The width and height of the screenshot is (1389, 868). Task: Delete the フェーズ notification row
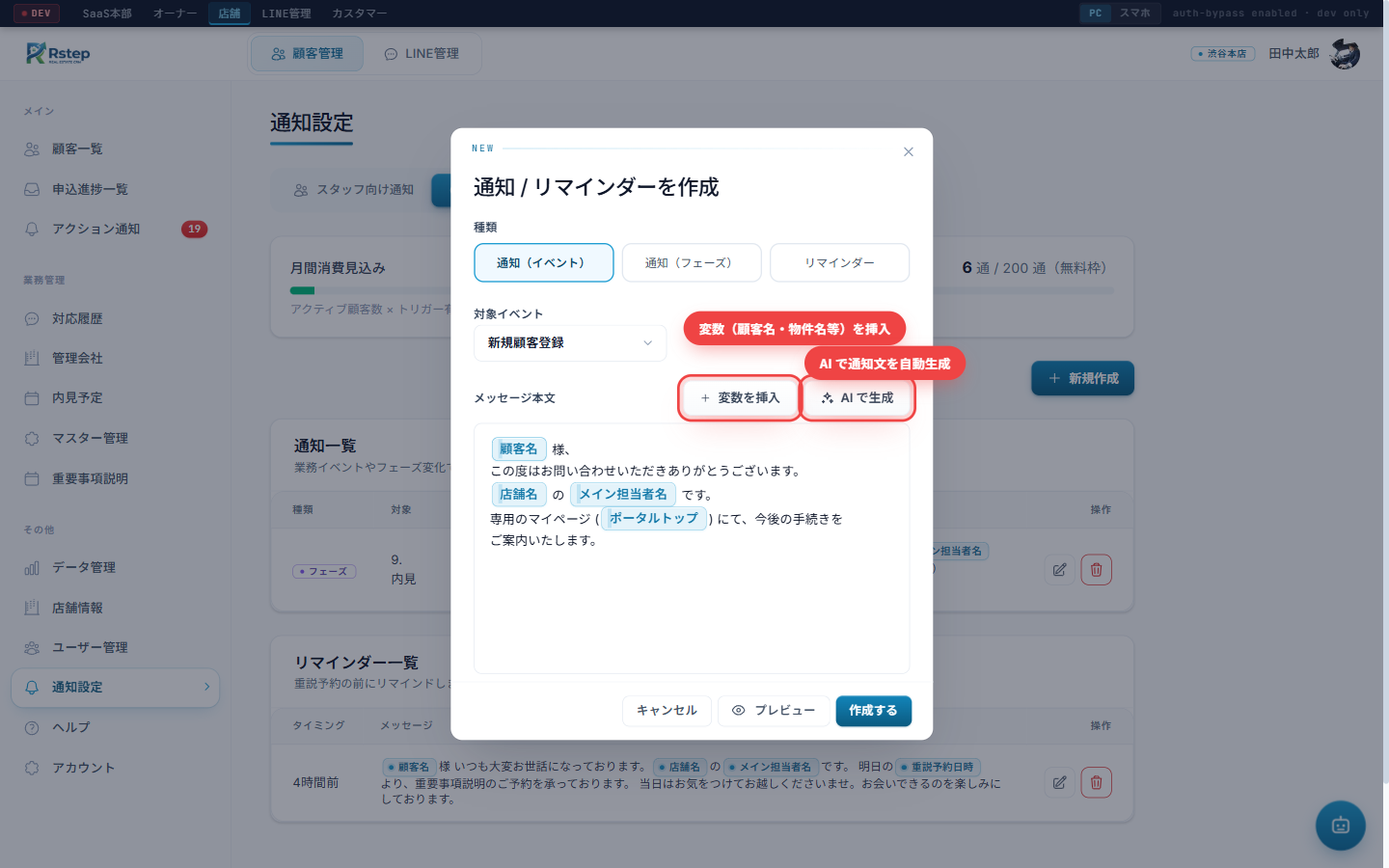tap(1096, 570)
